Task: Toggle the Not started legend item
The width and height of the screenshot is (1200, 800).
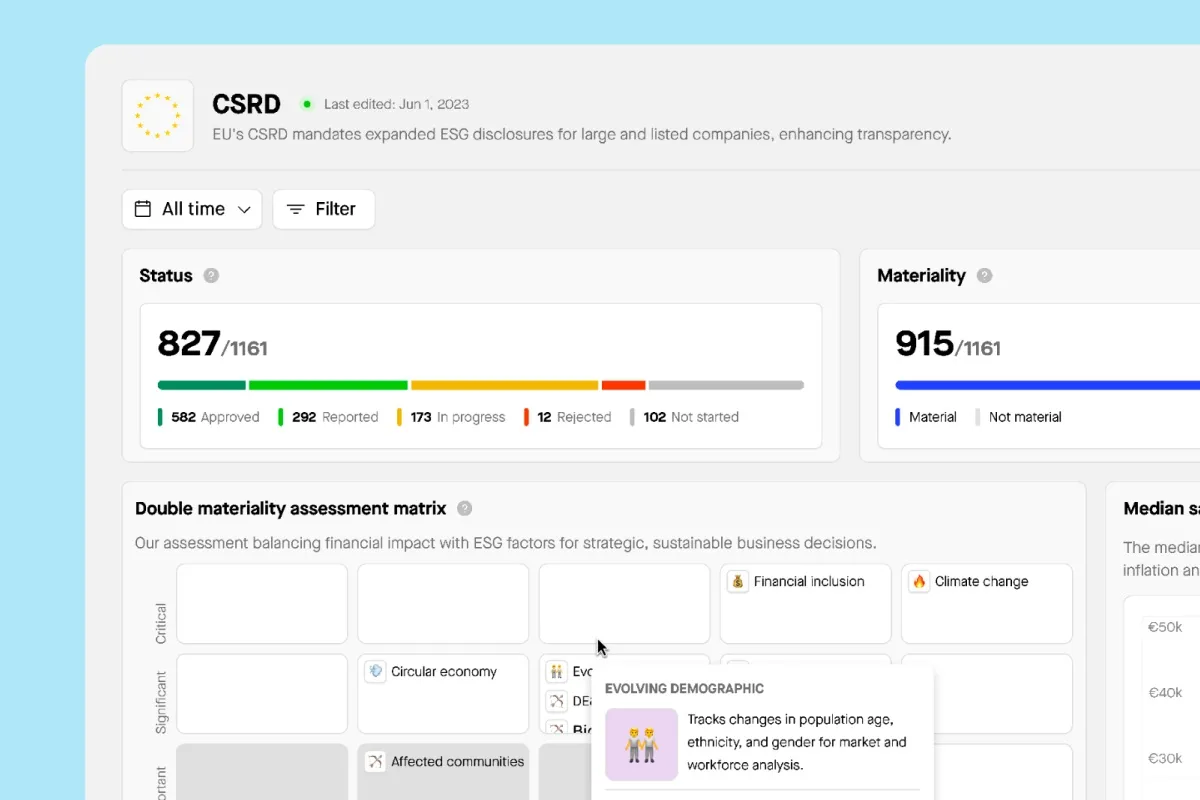Action: point(685,417)
